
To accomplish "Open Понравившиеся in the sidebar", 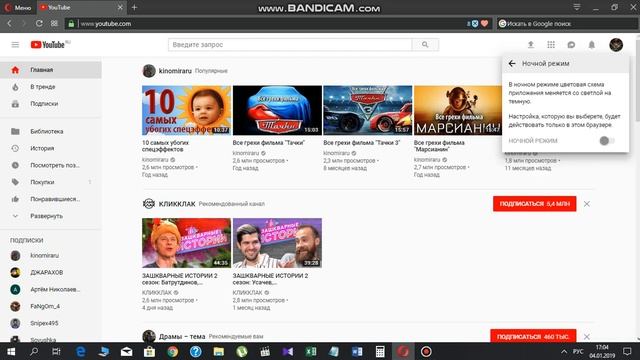I will pos(51,199).
